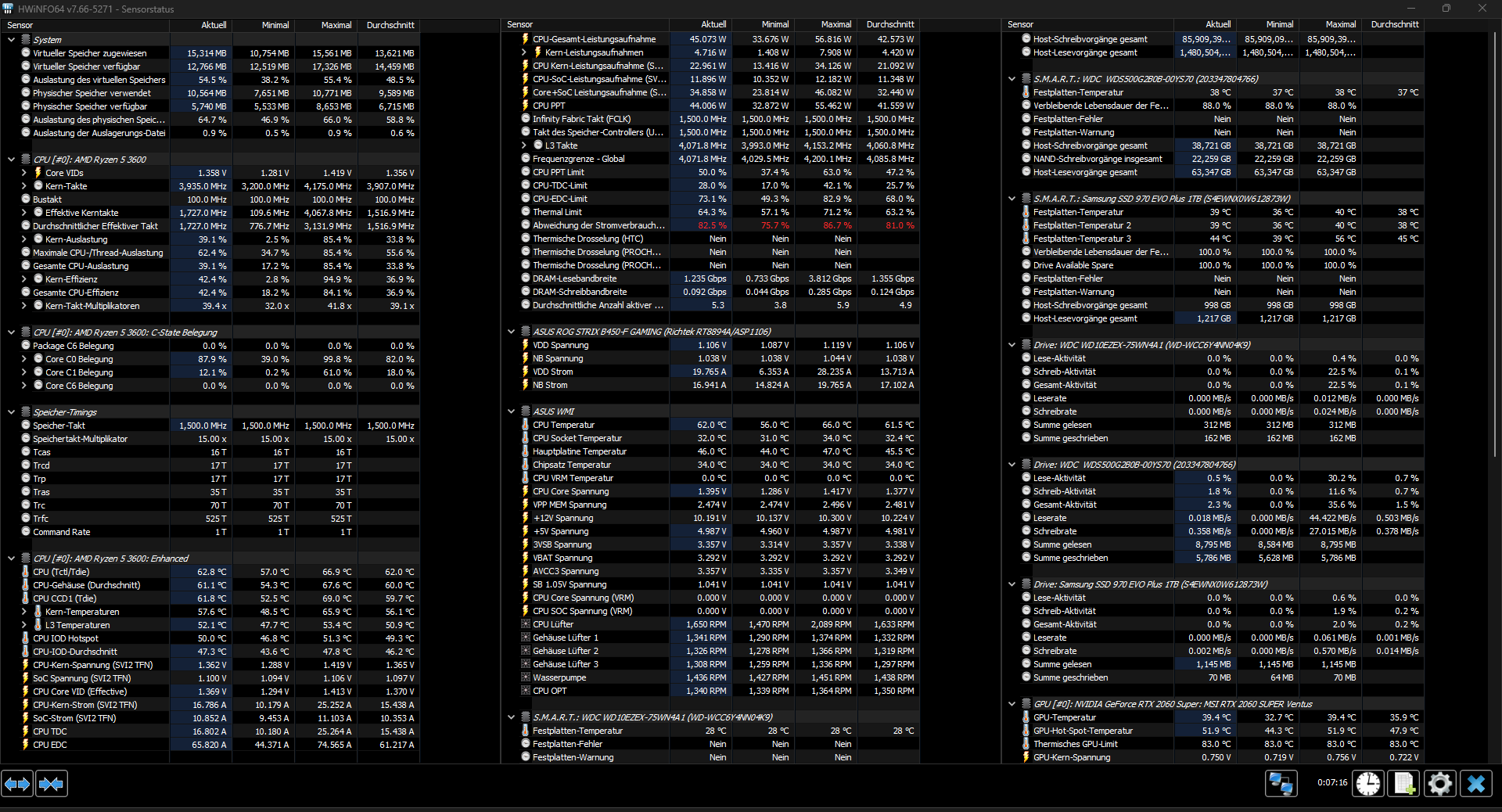Screen dimensions: 1502x812
Task: Click thermometer icon beside CPU (Tctl/Tdie)
Action: tap(26, 572)
